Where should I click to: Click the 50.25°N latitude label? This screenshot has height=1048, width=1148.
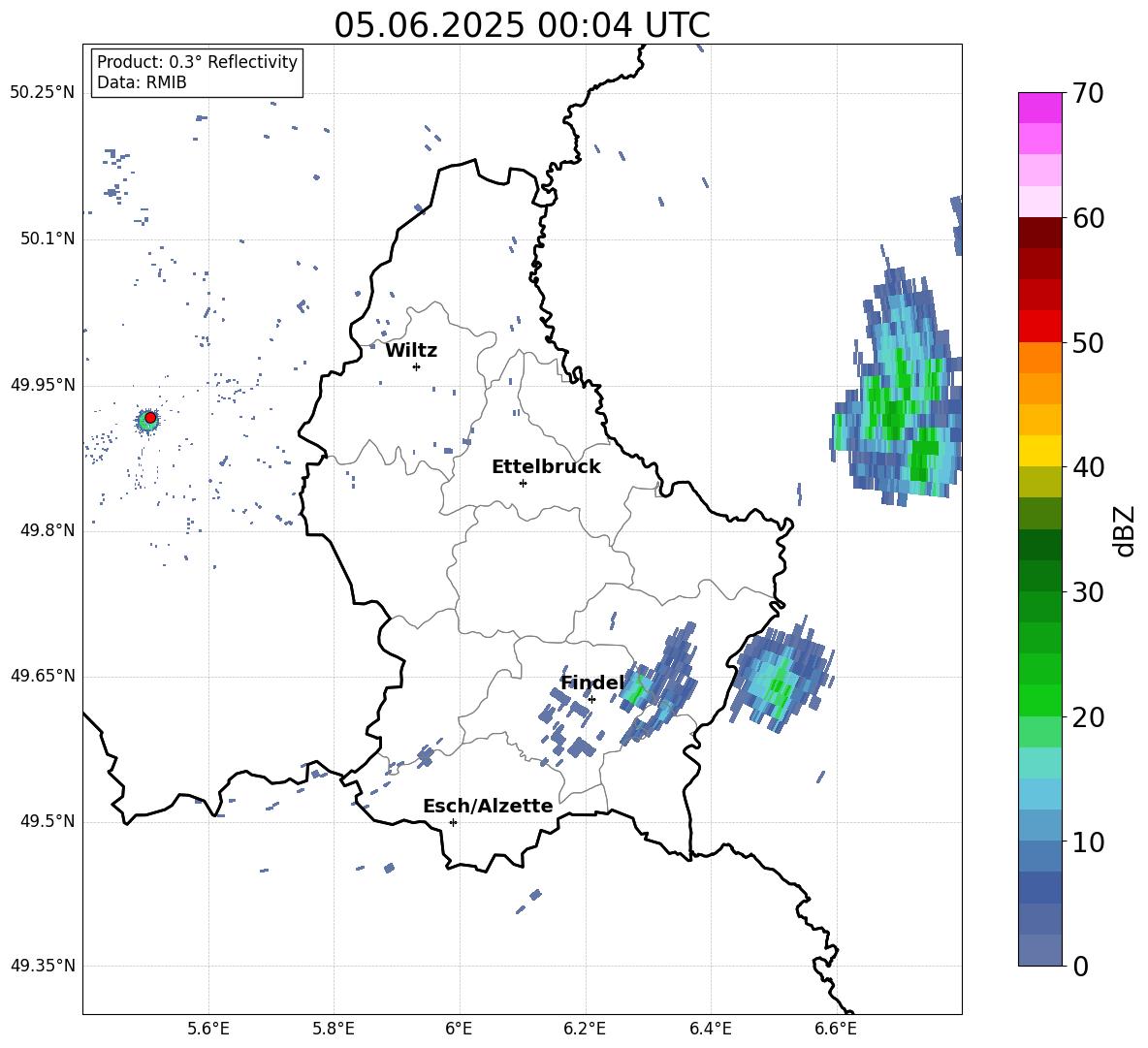pos(43,93)
